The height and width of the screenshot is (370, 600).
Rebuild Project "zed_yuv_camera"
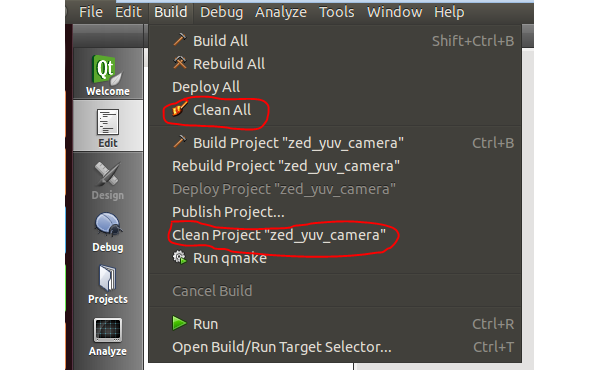point(335,166)
